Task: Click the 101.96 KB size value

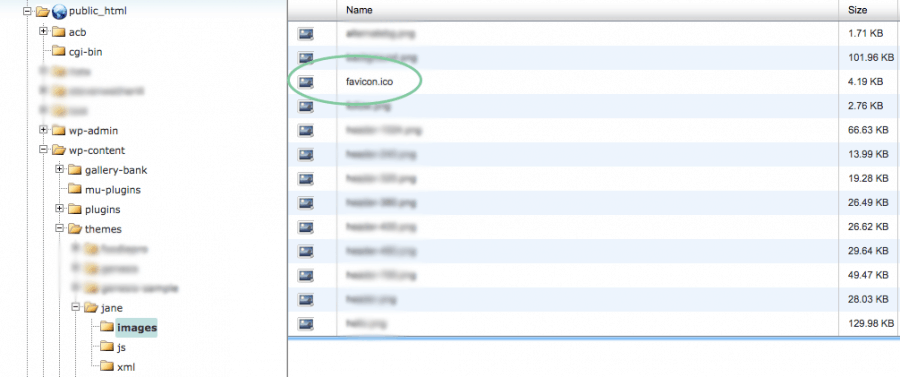Action: (x=871, y=58)
